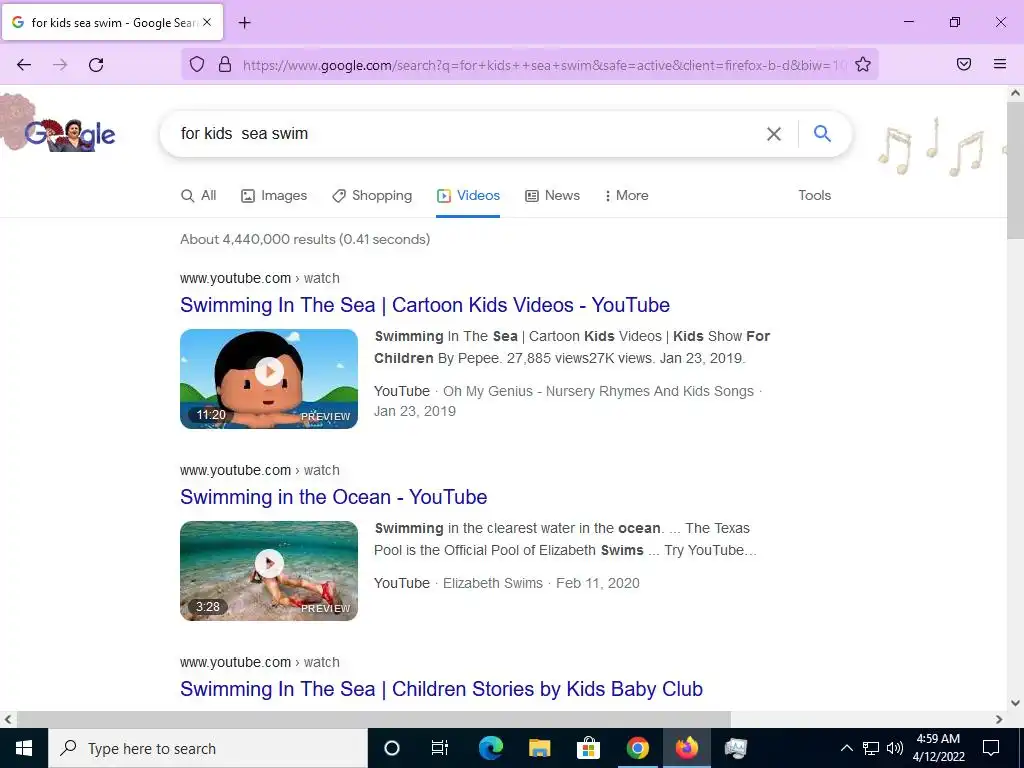This screenshot has height=768, width=1024.
Task: Open 'Swimming in the Ocean - YouTube' link
Action: pyautogui.click(x=334, y=497)
